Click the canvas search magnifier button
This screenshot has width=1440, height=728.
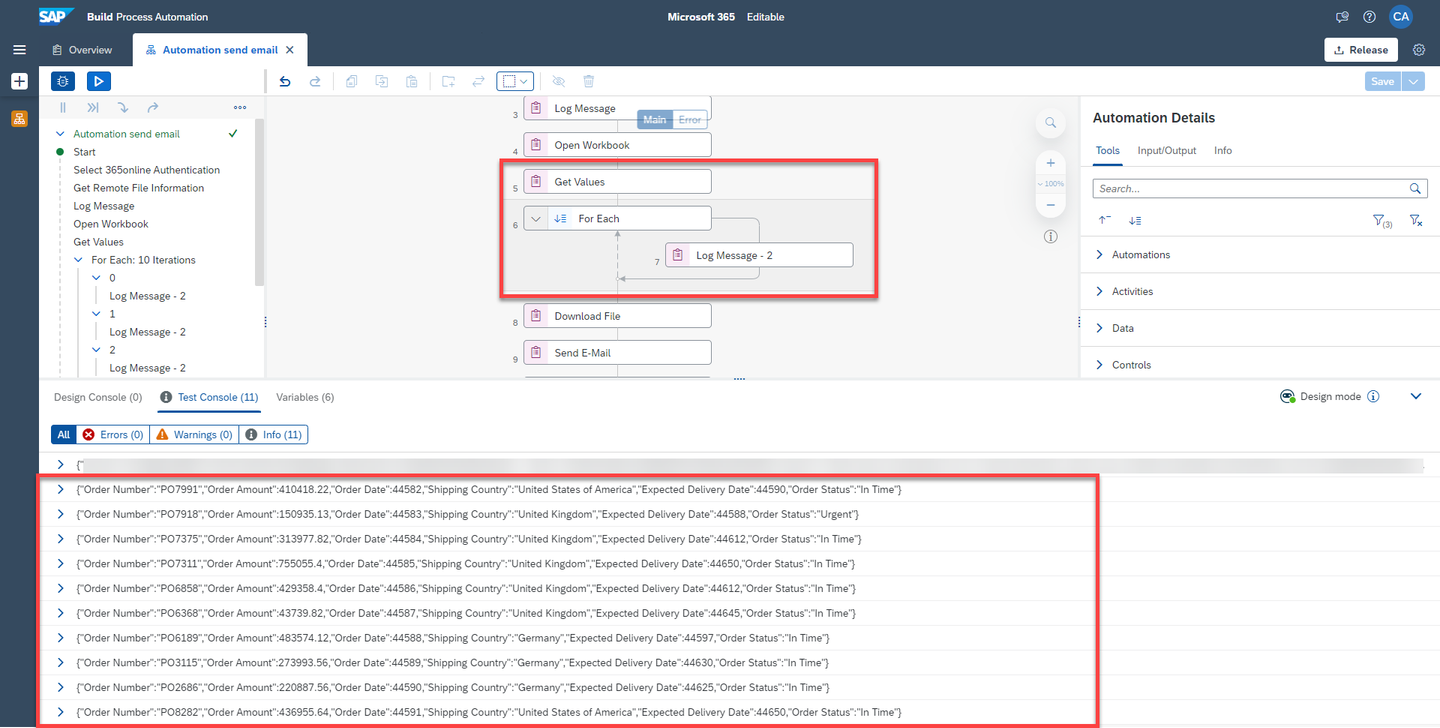[x=1051, y=123]
